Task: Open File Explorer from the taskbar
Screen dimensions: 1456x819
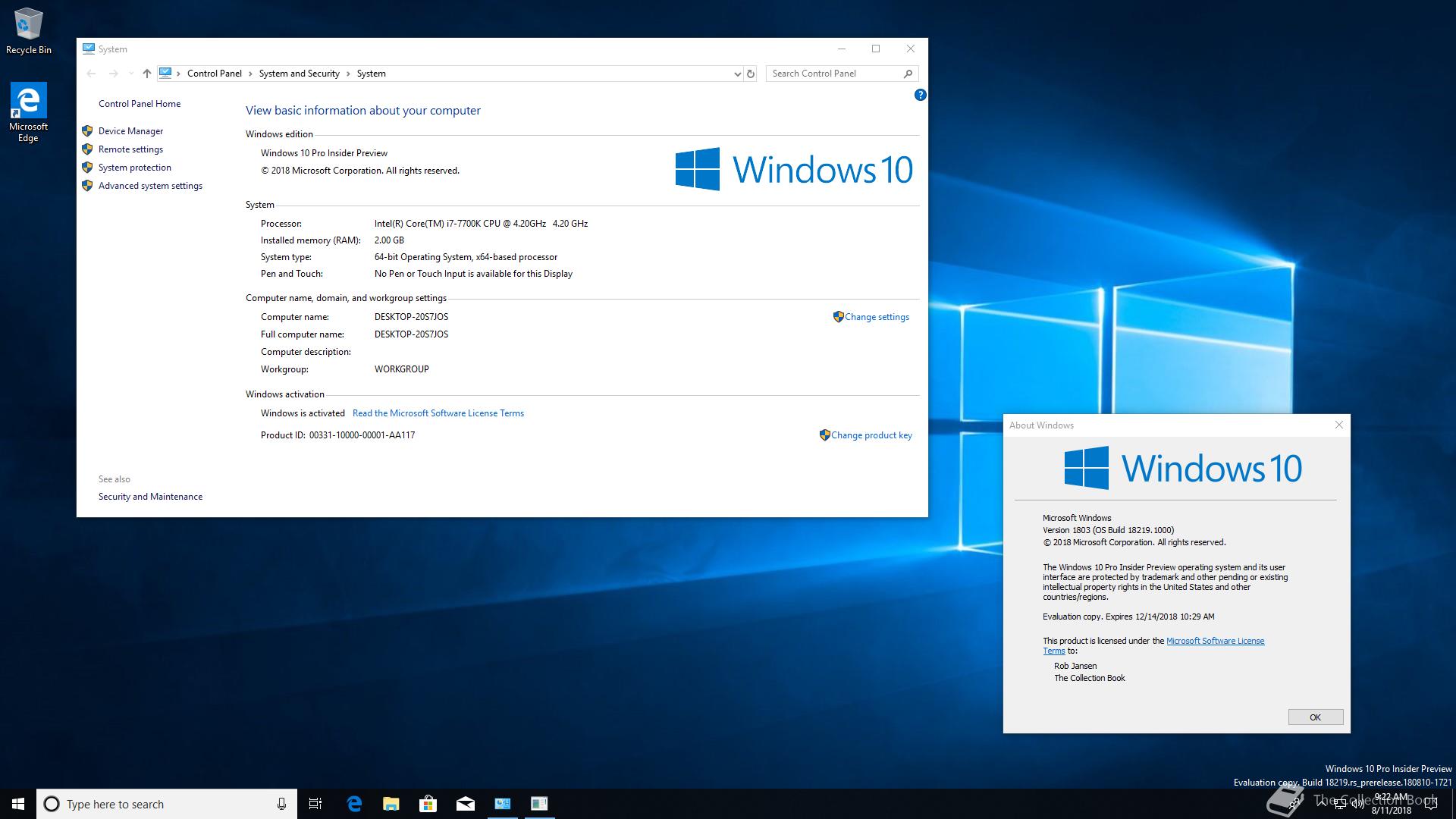Action: click(x=391, y=804)
